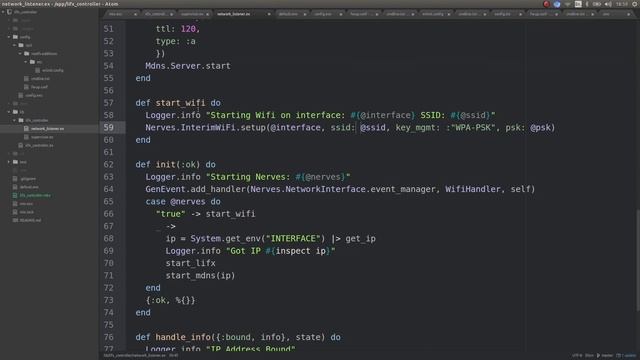Click 'case @nerves do' on line 65
The width and height of the screenshot is (640, 360).
(183, 202)
